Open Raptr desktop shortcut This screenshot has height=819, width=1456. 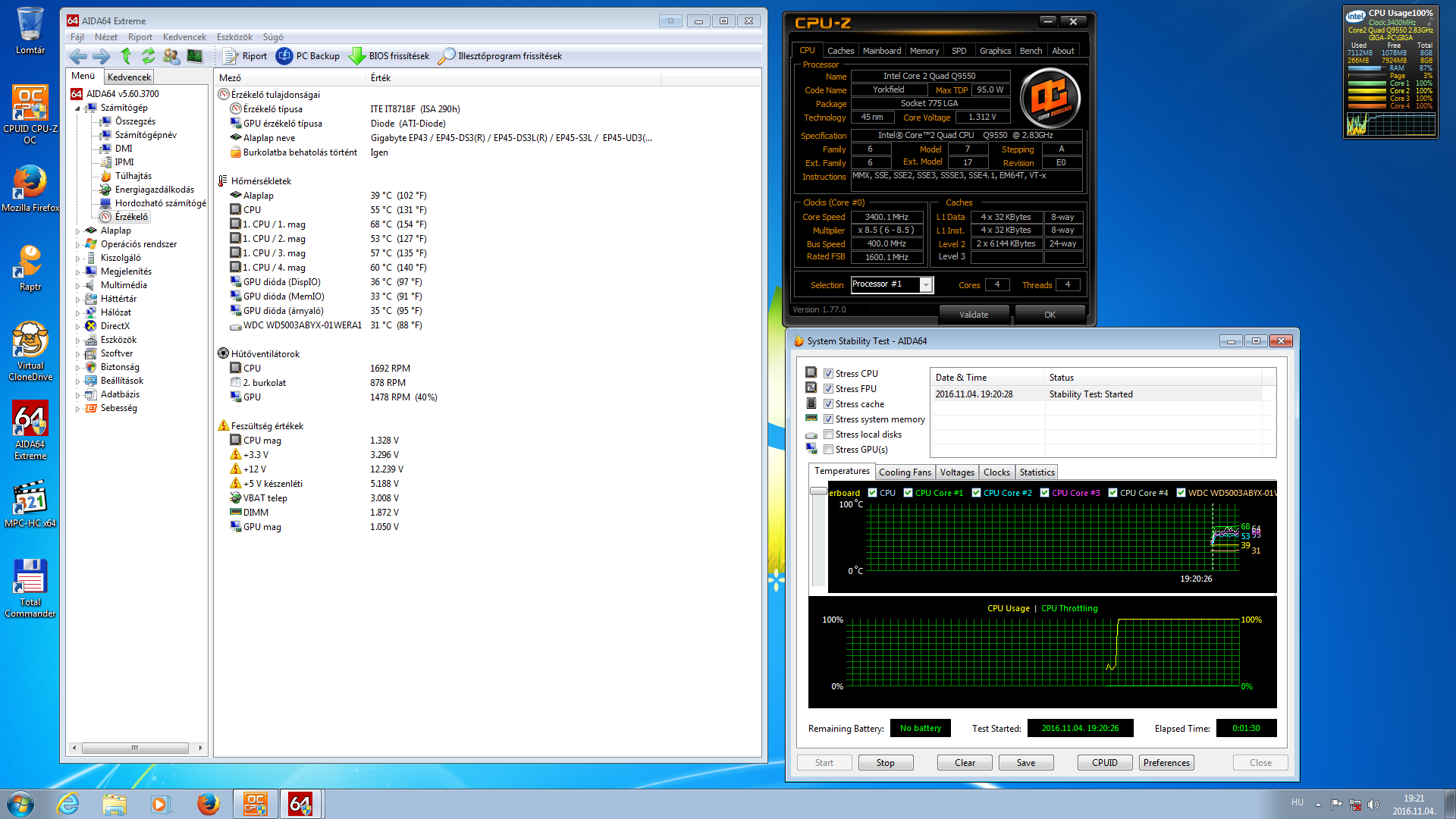tap(30, 268)
